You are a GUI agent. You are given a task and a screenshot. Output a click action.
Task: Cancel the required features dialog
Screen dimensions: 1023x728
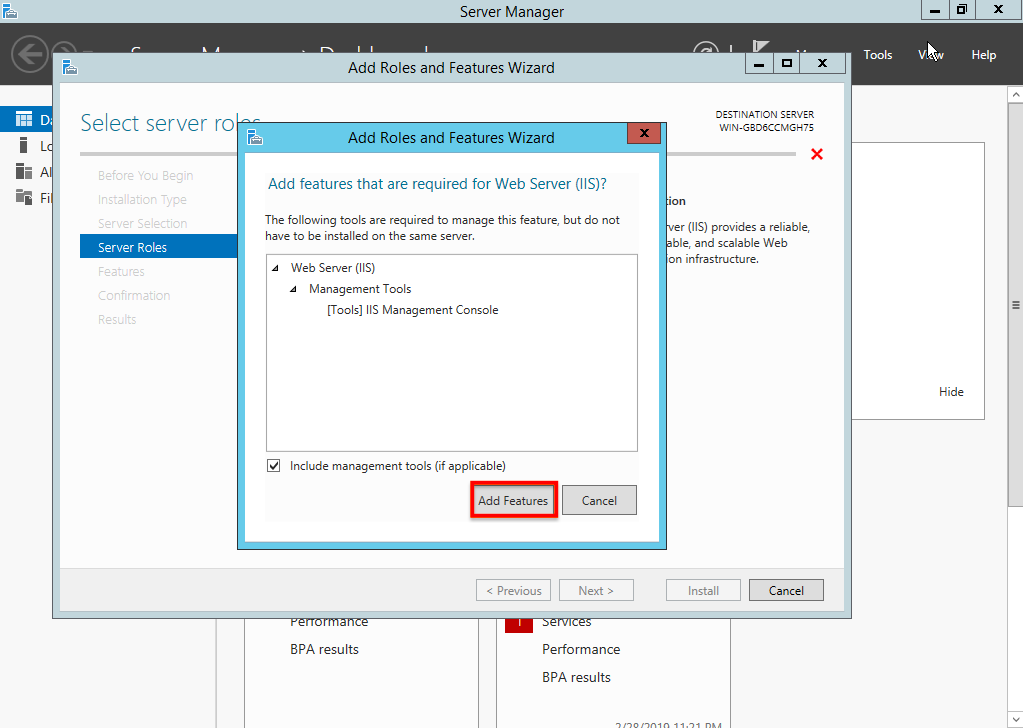599,500
